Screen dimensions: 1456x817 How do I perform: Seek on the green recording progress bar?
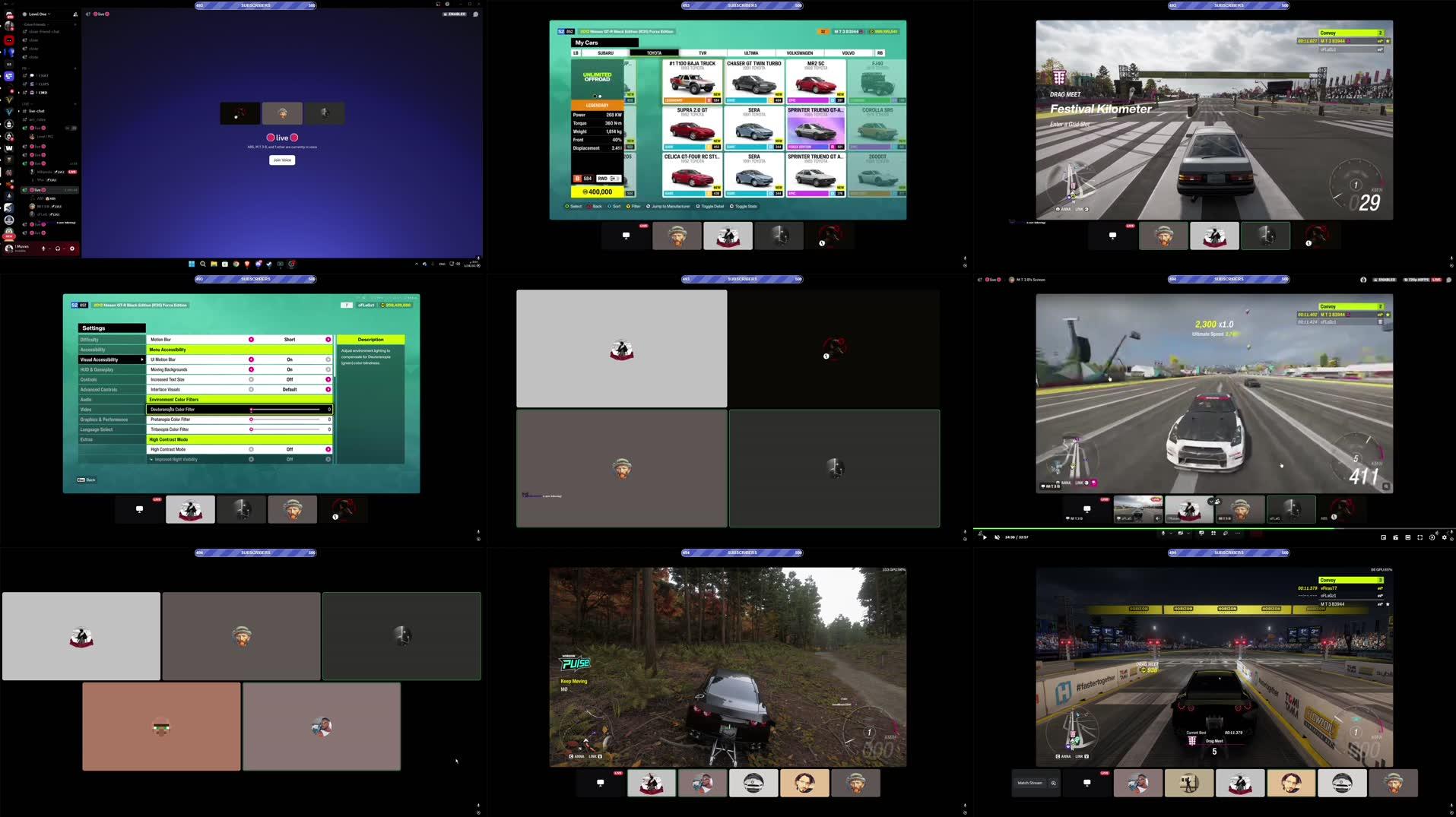pyautogui.click(x=1214, y=528)
